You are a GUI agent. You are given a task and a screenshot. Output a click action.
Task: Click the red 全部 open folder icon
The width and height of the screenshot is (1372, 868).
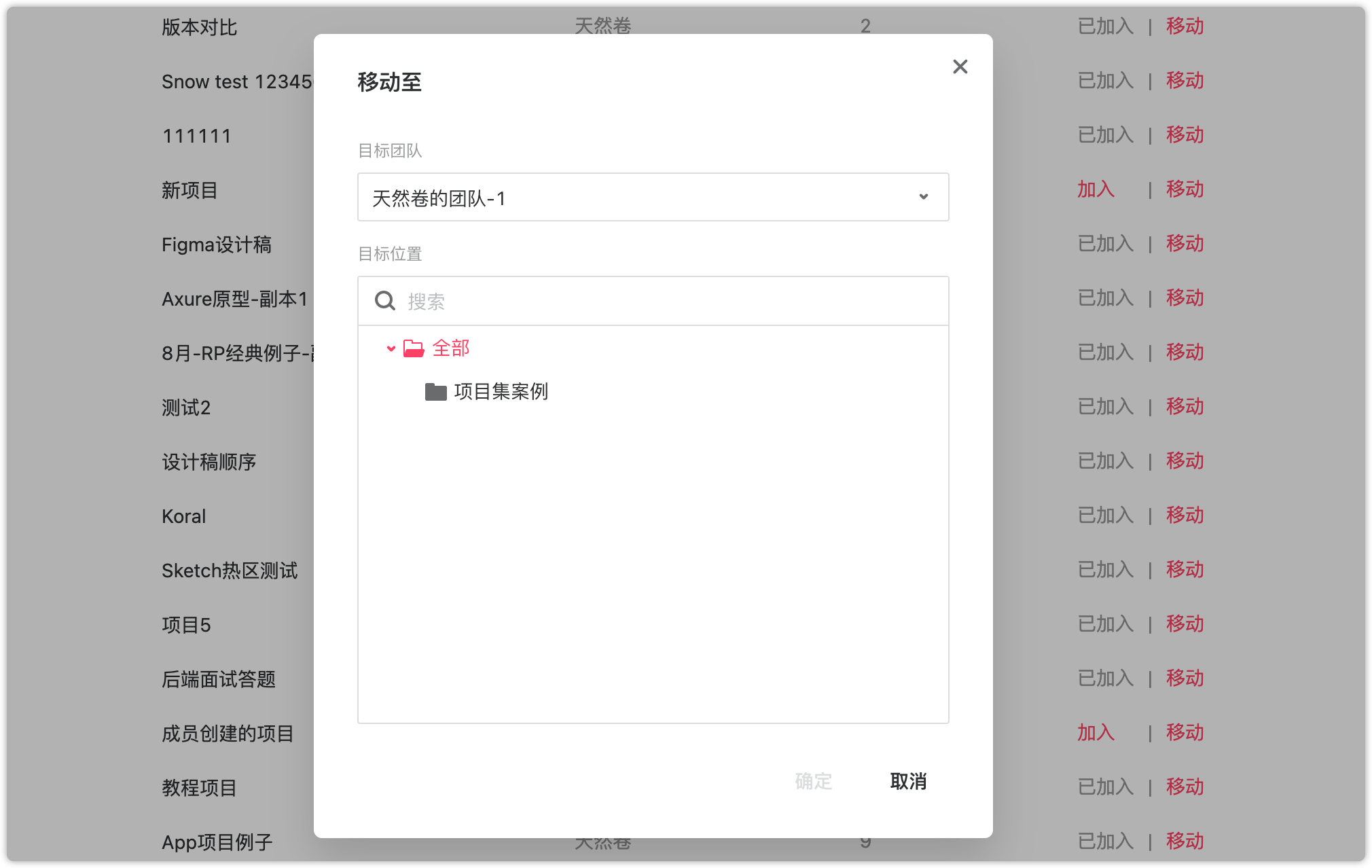(x=414, y=348)
